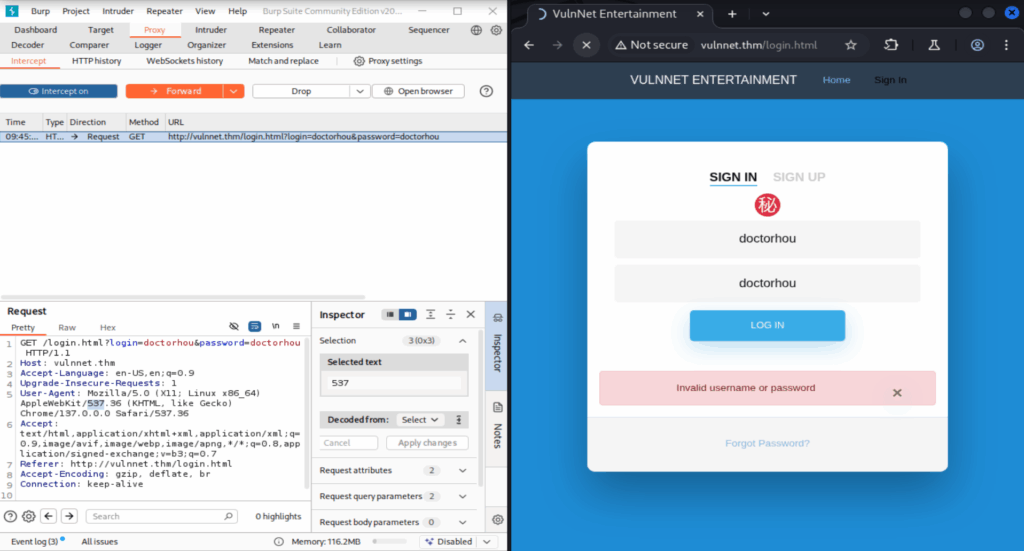1024x551 pixels.
Task: Click the Inspector settings gear at bottom
Action: [x=498, y=520]
